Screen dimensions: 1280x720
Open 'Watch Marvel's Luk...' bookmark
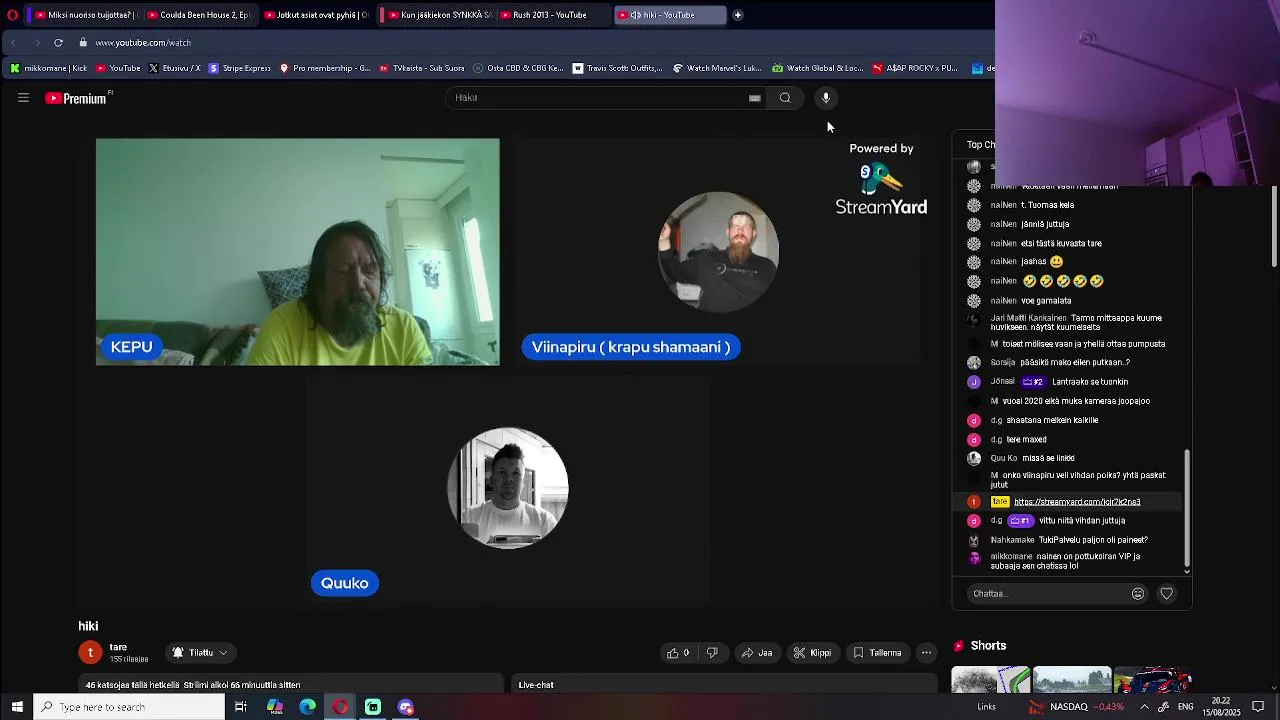717,69
